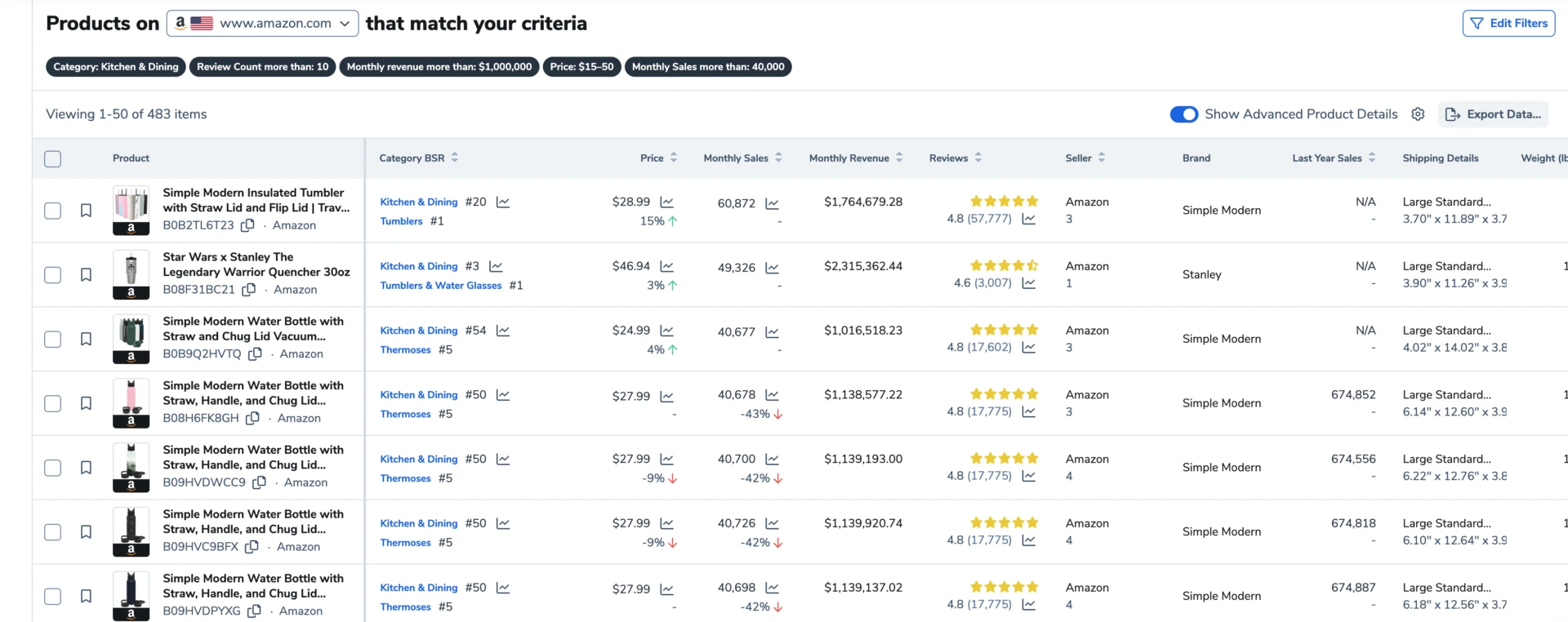Check the Simple Modern Insulated Tumbler row
The width and height of the screenshot is (1568, 622).
53,211
